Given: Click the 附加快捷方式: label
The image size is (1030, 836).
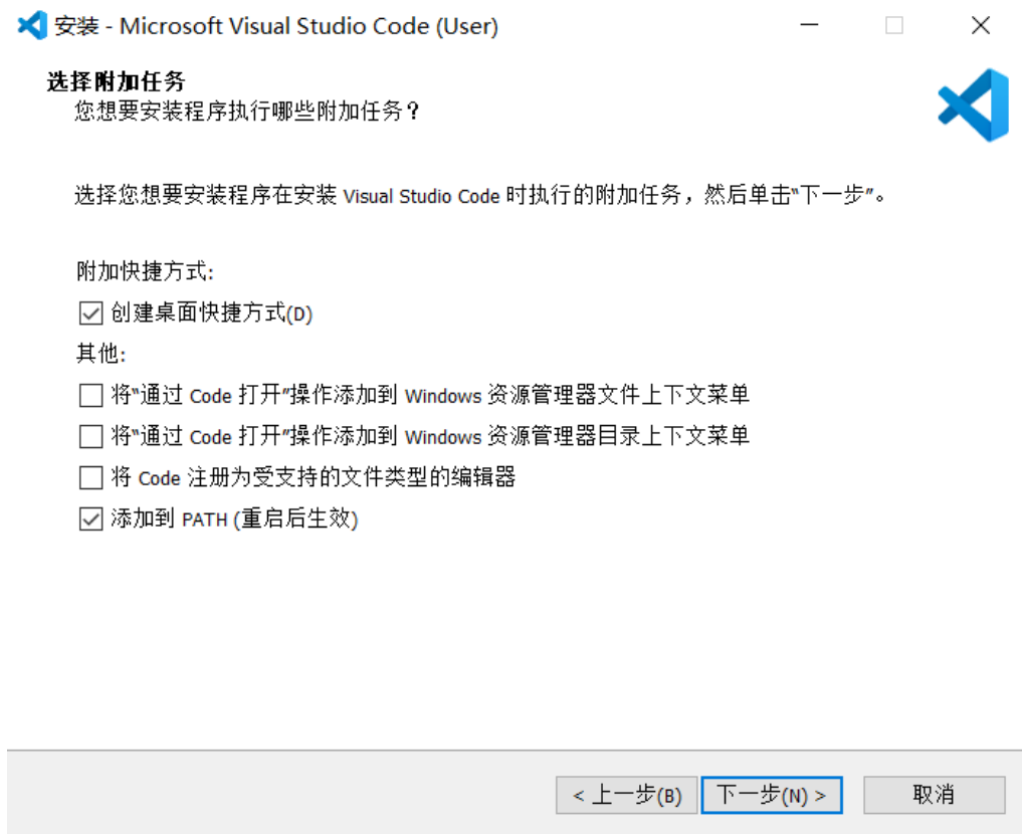Looking at the screenshot, I should point(145,271).
